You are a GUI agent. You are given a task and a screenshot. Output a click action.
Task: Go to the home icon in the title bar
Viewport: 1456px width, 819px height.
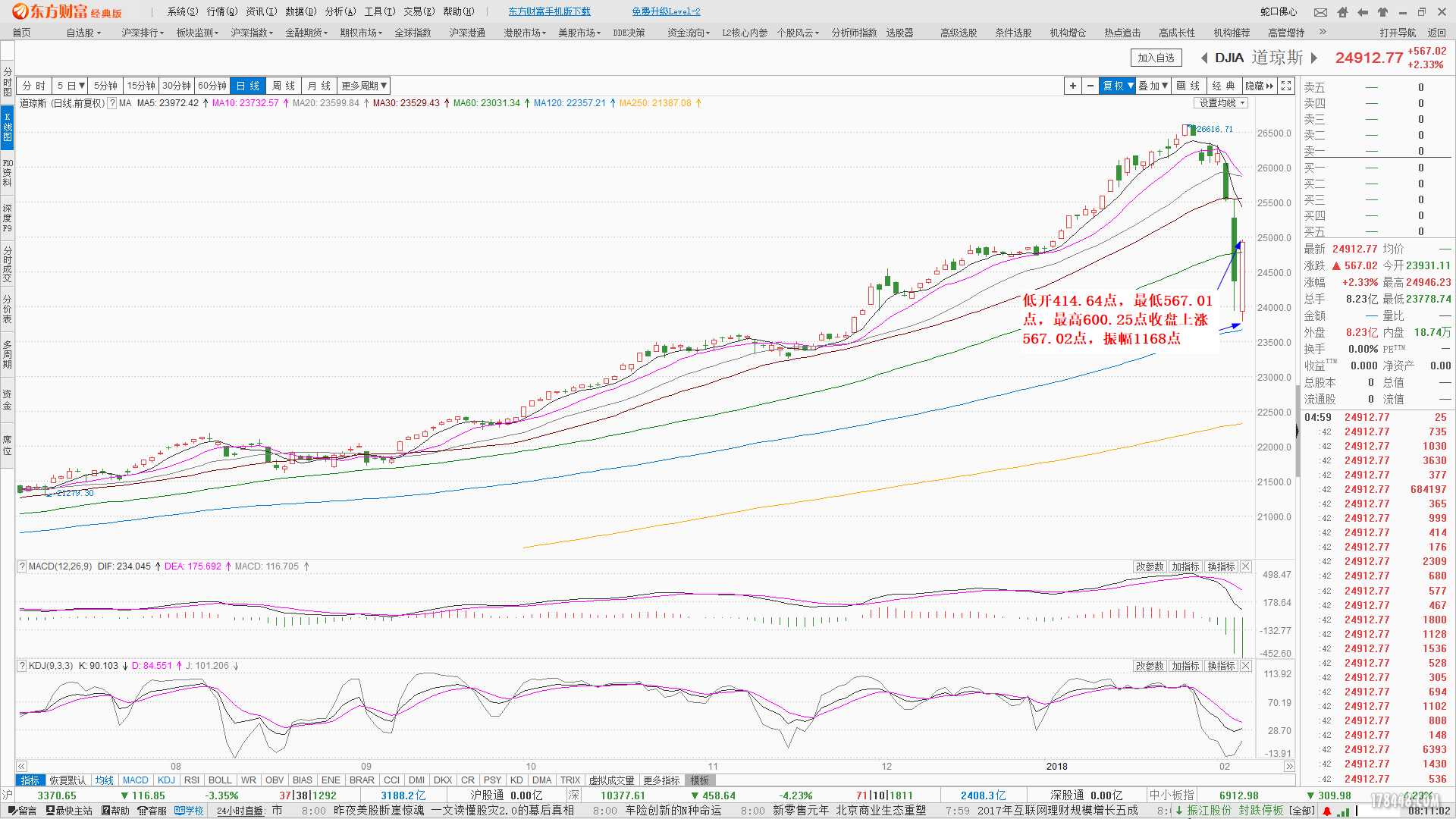(x=1343, y=12)
